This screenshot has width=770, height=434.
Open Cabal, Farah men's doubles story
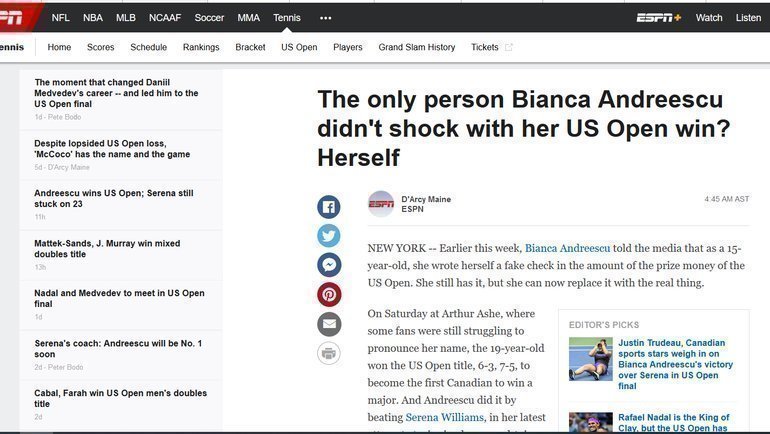click(120, 399)
